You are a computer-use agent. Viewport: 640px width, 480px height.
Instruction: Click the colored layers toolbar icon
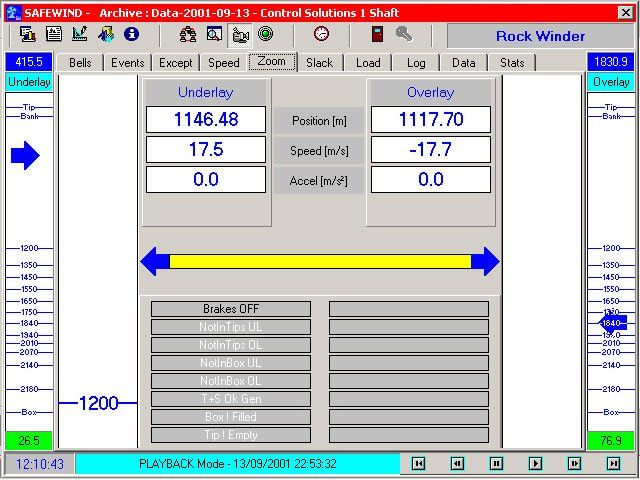tap(106, 34)
